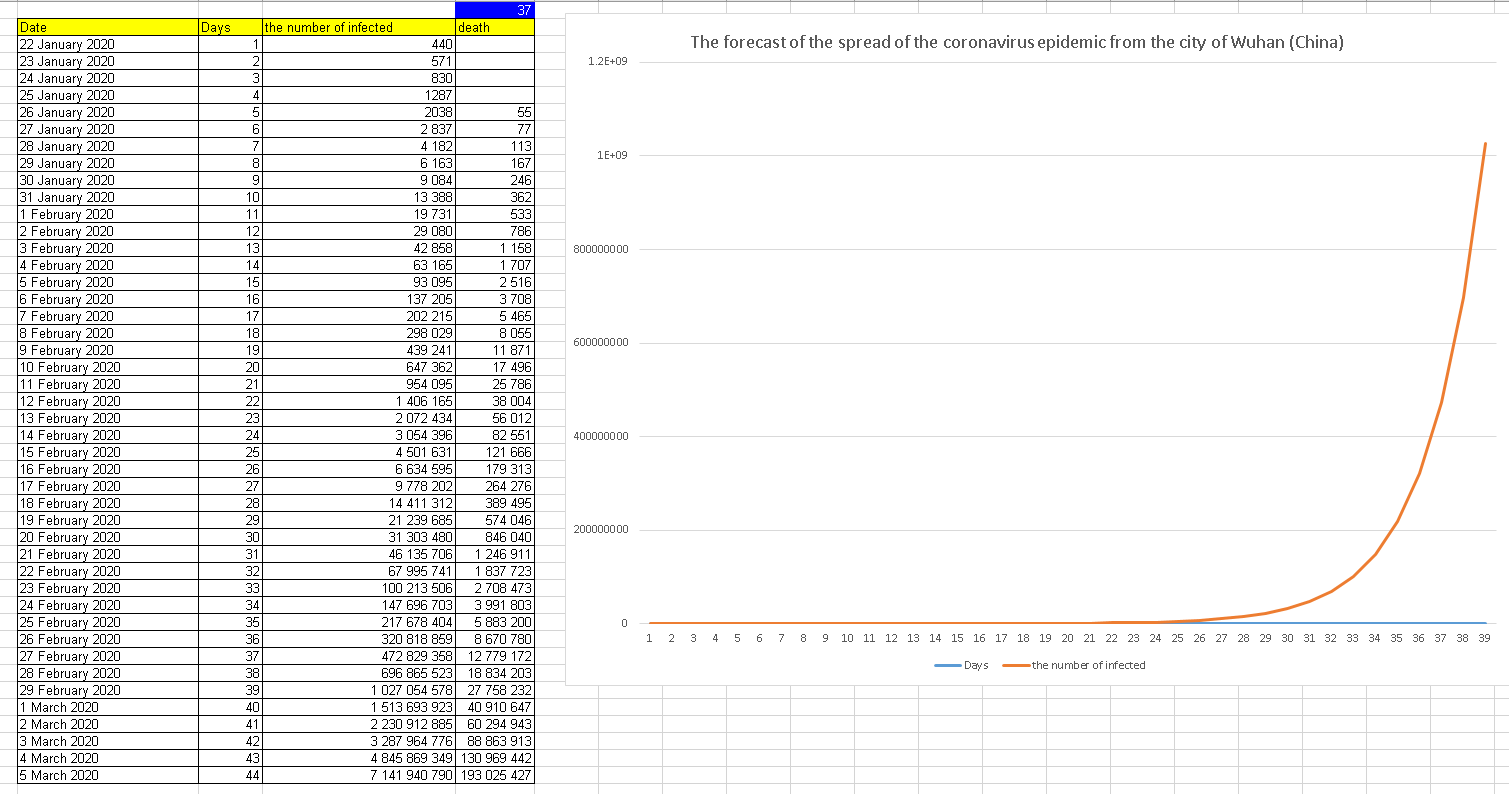Image resolution: width=1509 pixels, height=794 pixels.
Task: Click the Days cell with value 44
Action: 230,776
